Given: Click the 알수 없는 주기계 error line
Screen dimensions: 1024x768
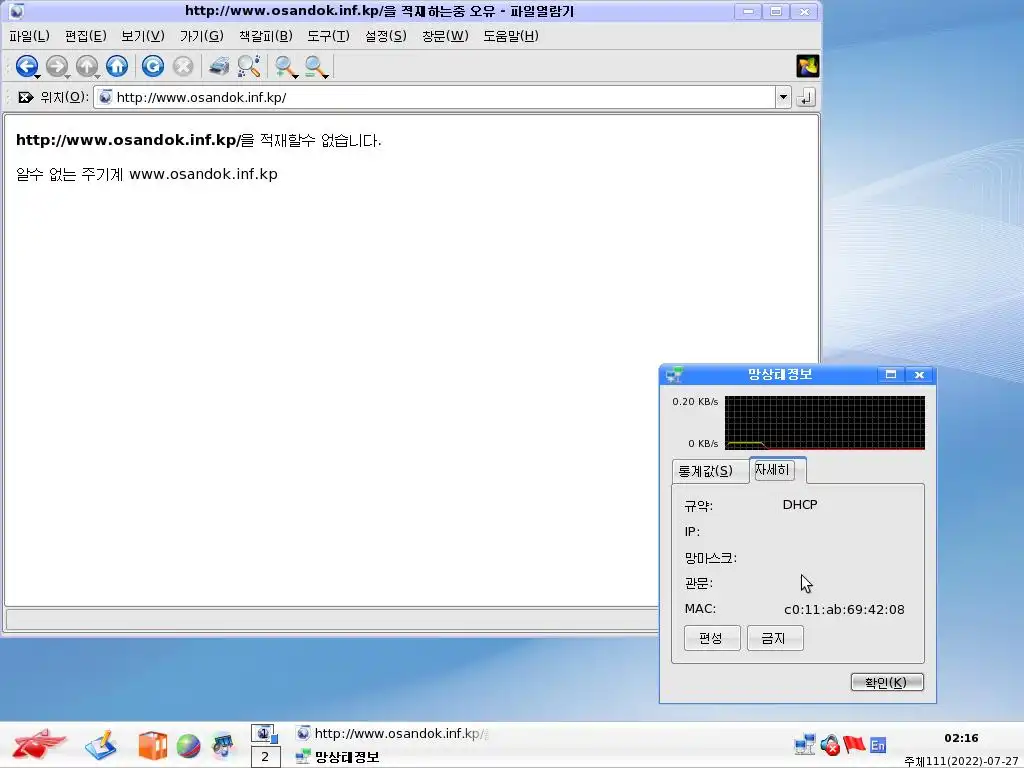Looking at the screenshot, I should (x=147, y=174).
